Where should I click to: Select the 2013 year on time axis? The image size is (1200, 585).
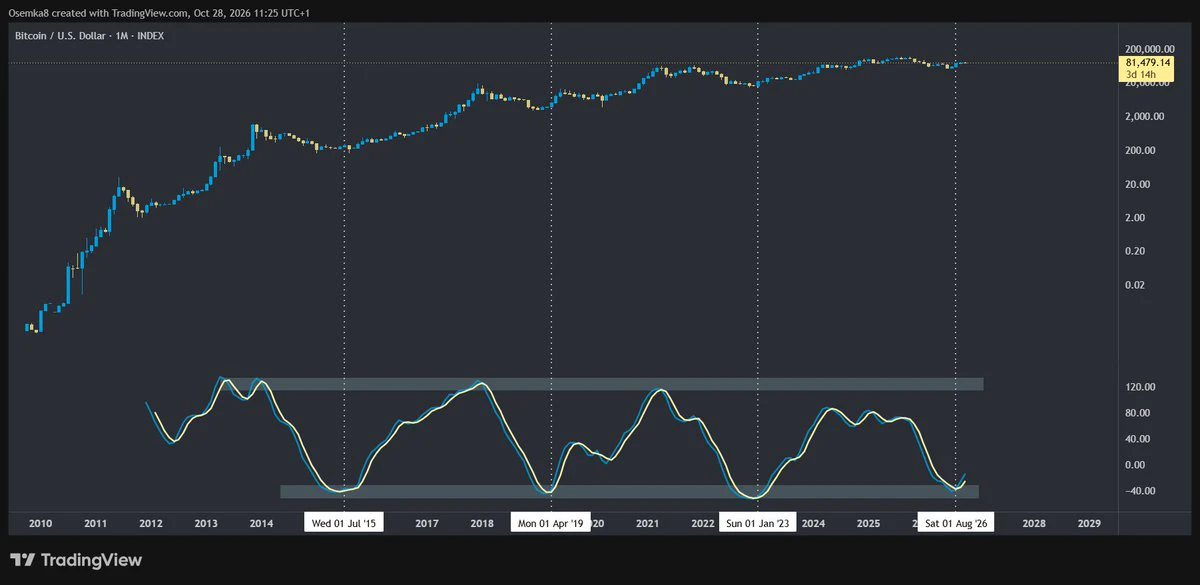click(206, 523)
